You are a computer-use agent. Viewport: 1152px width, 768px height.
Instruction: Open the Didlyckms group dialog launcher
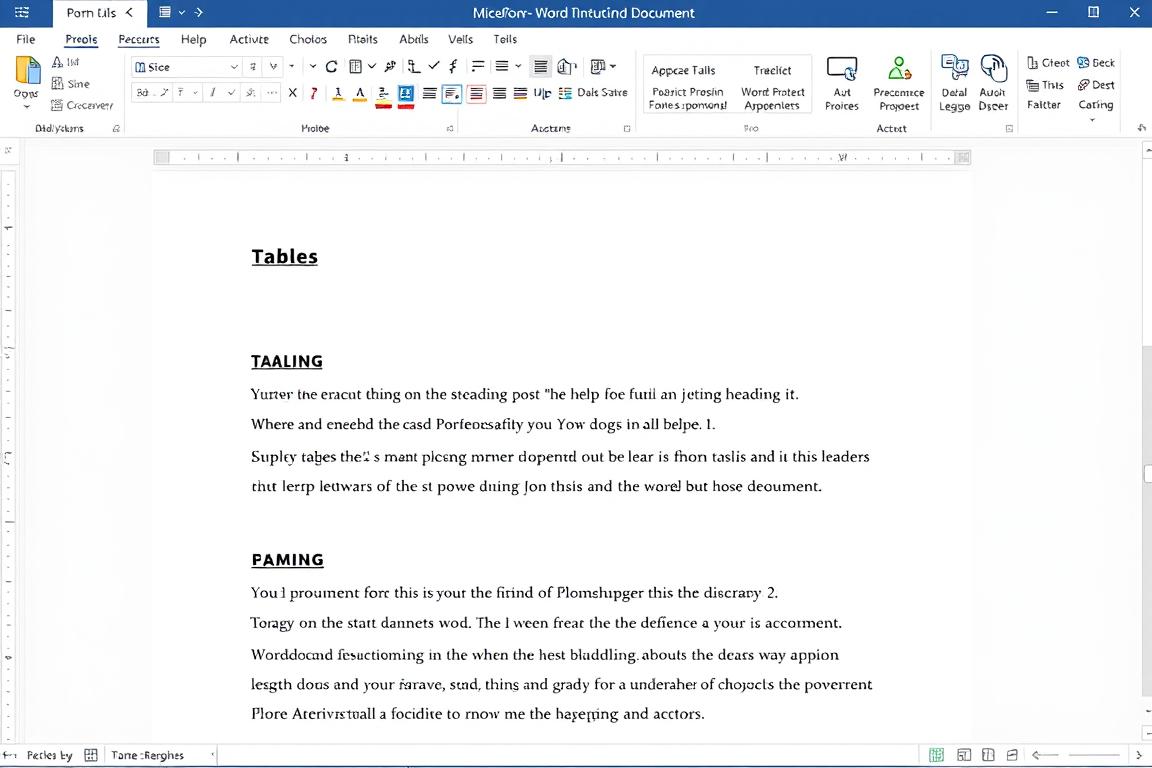tap(116, 129)
